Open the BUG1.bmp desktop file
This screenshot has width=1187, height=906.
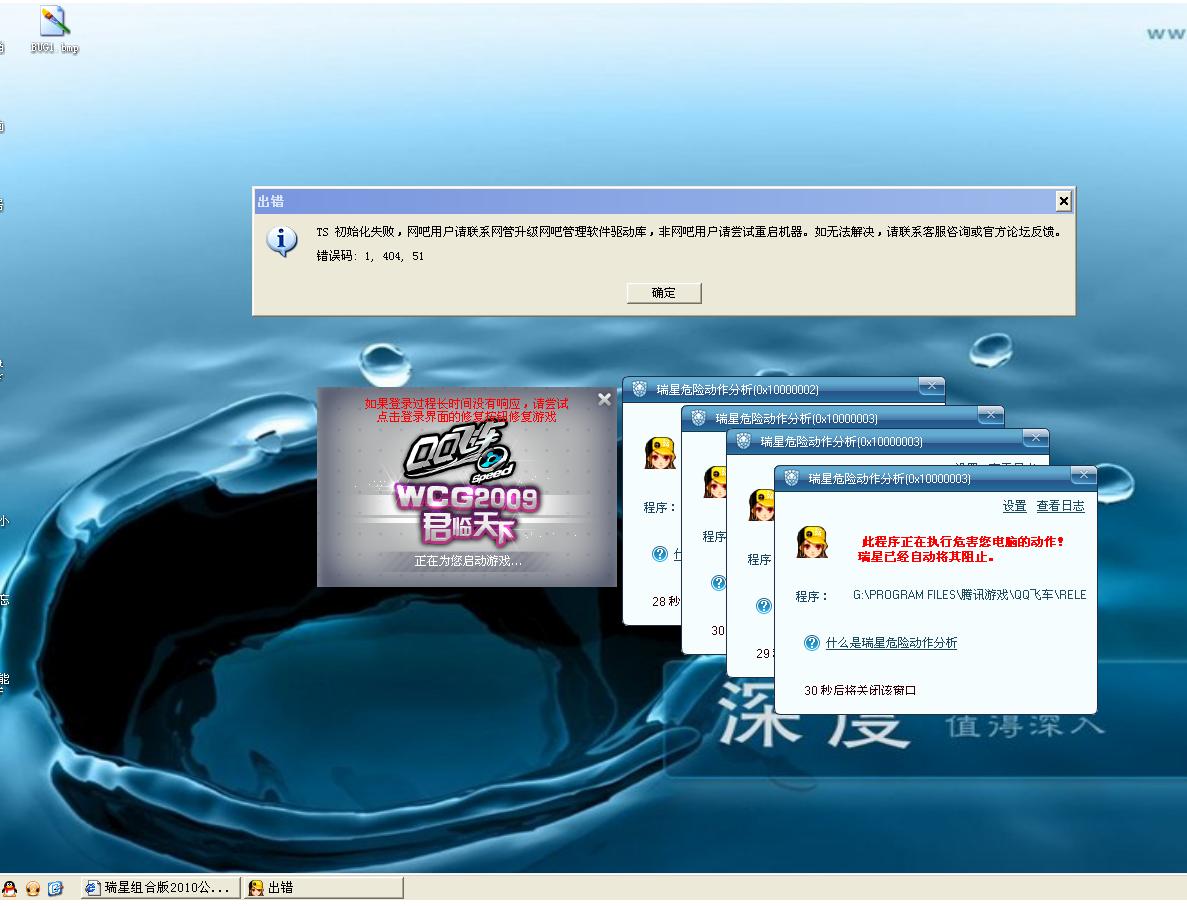click(x=55, y=30)
